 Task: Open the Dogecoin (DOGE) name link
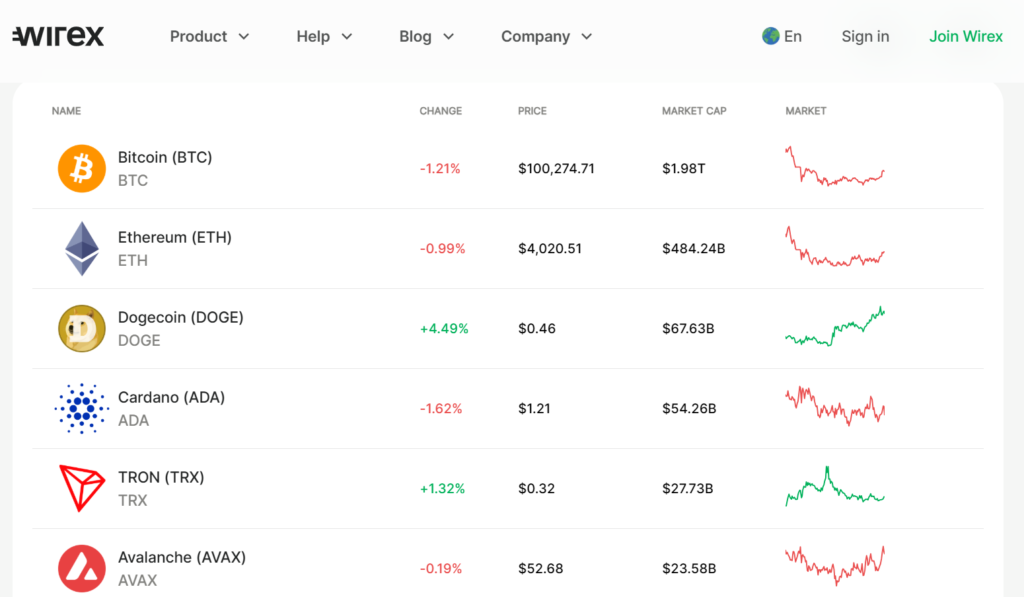[180, 317]
